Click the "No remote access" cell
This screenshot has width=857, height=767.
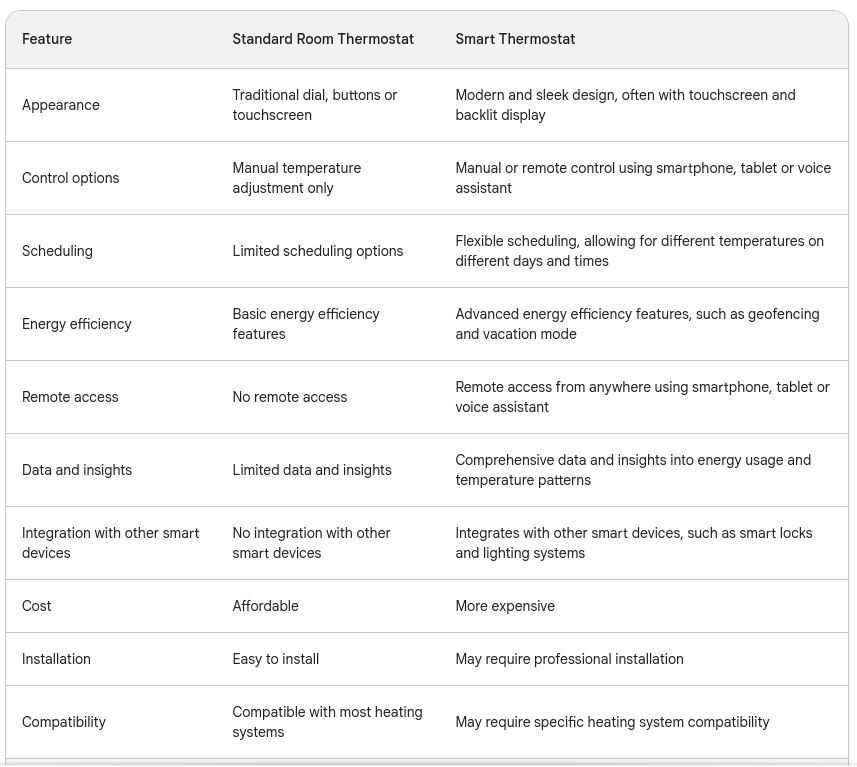tap(290, 397)
